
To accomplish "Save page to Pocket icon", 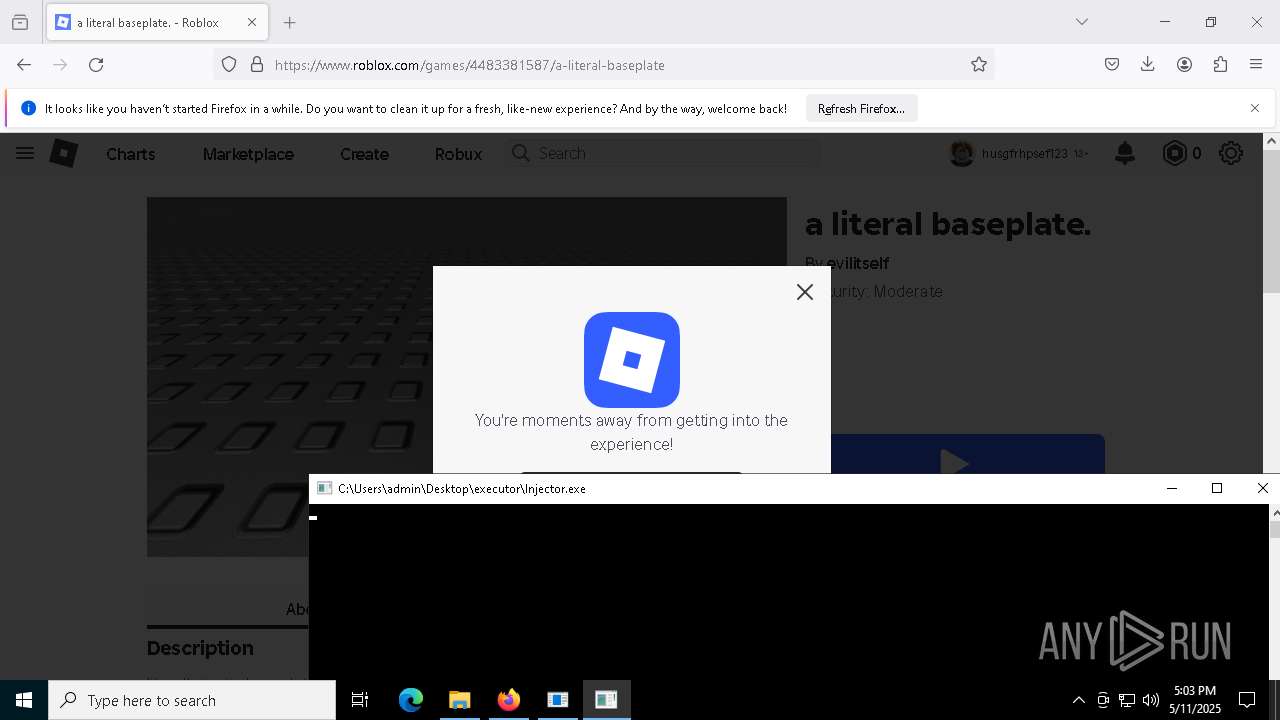I will [1112, 65].
